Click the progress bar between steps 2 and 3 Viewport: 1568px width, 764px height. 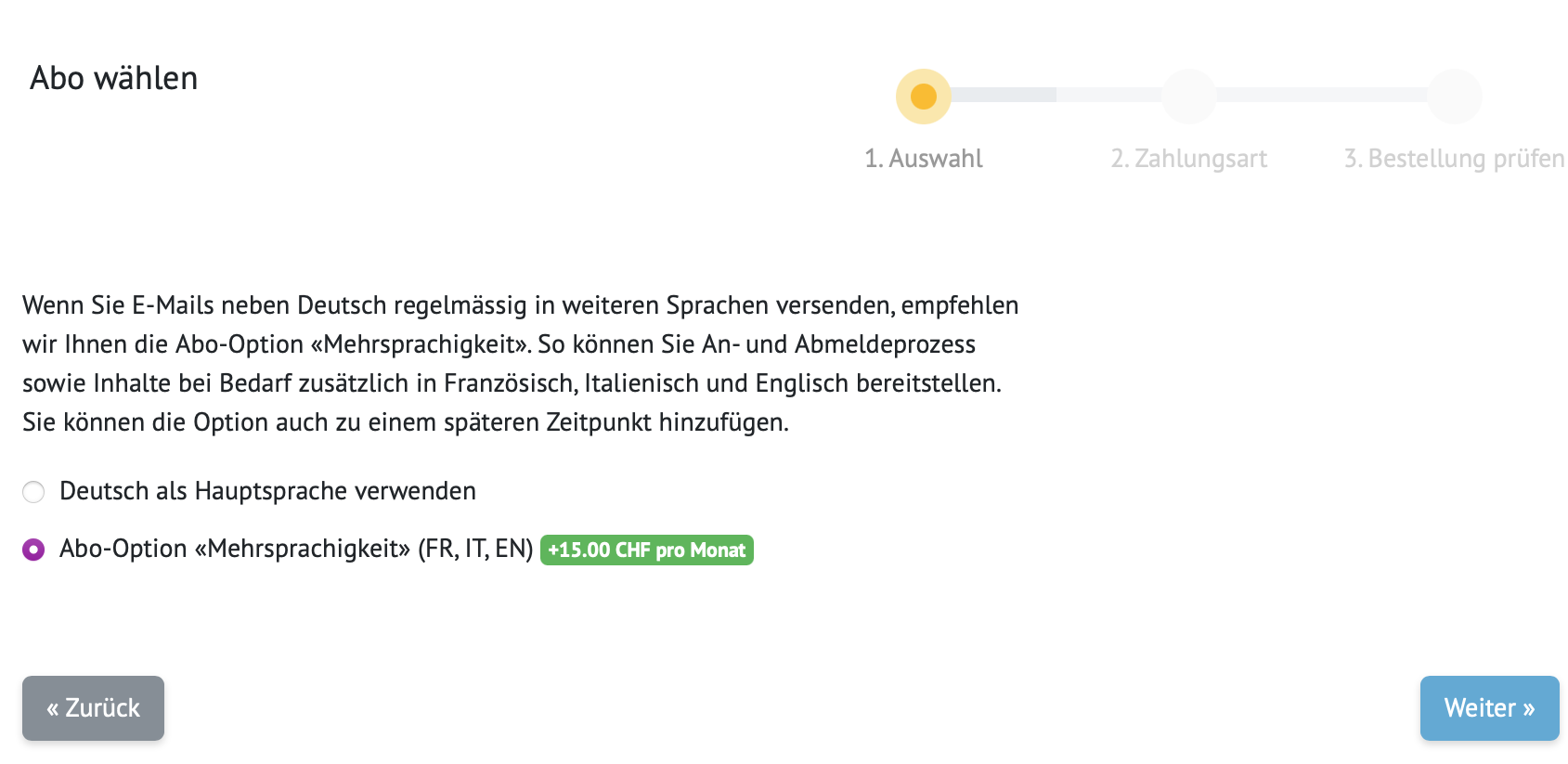point(1321,95)
